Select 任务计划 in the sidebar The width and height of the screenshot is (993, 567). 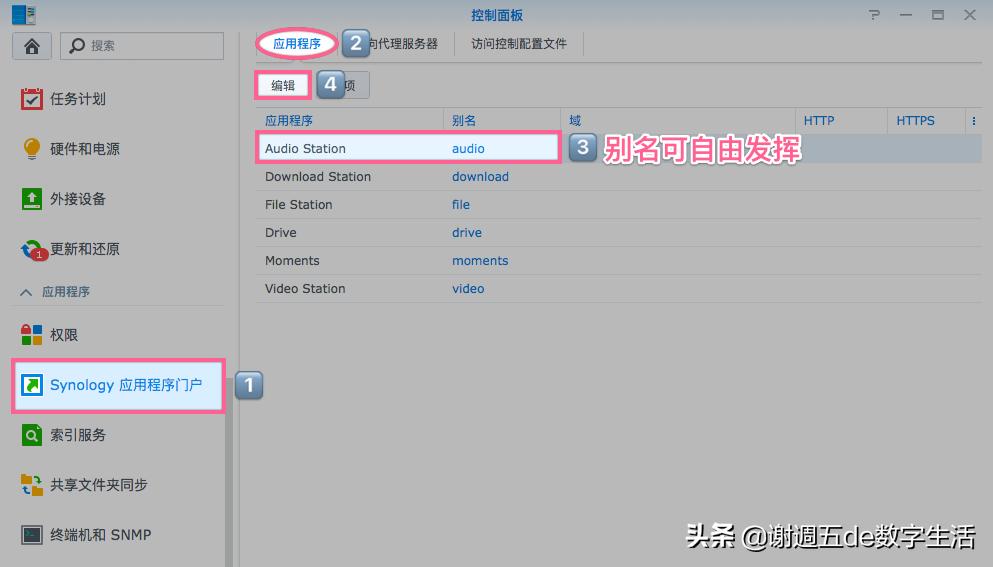tap(78, 99)
